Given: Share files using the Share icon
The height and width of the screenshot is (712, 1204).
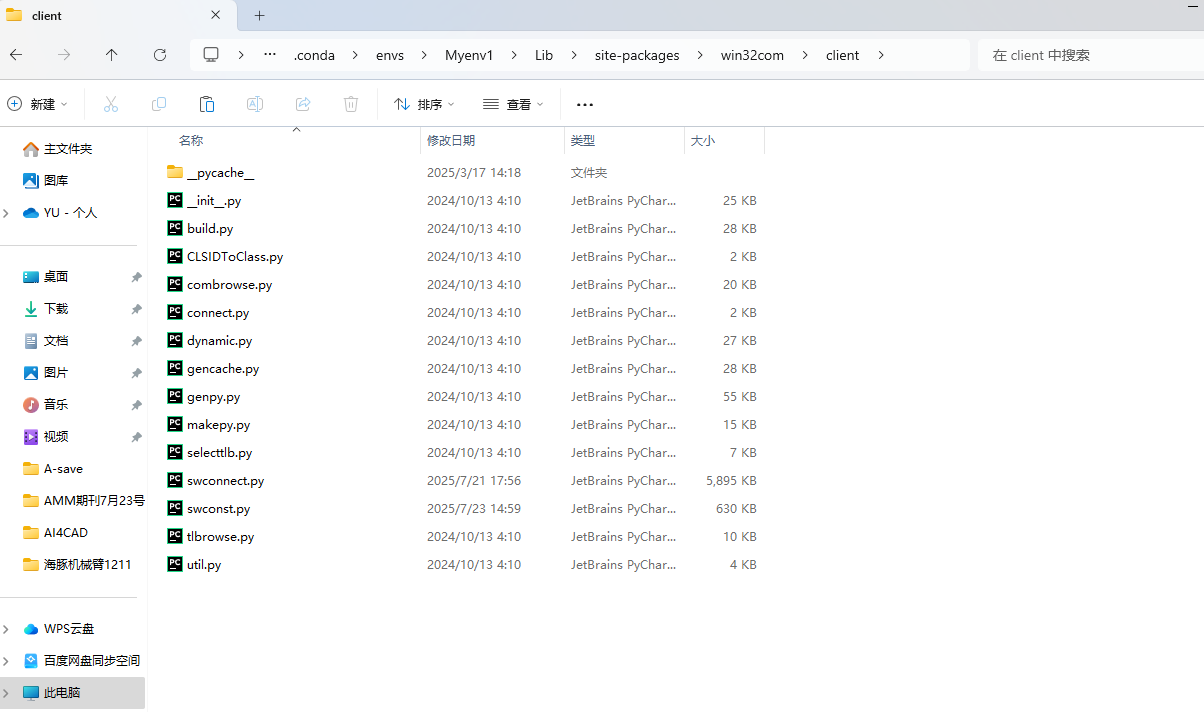Looking at the screenshot, I should pos(302,104).
